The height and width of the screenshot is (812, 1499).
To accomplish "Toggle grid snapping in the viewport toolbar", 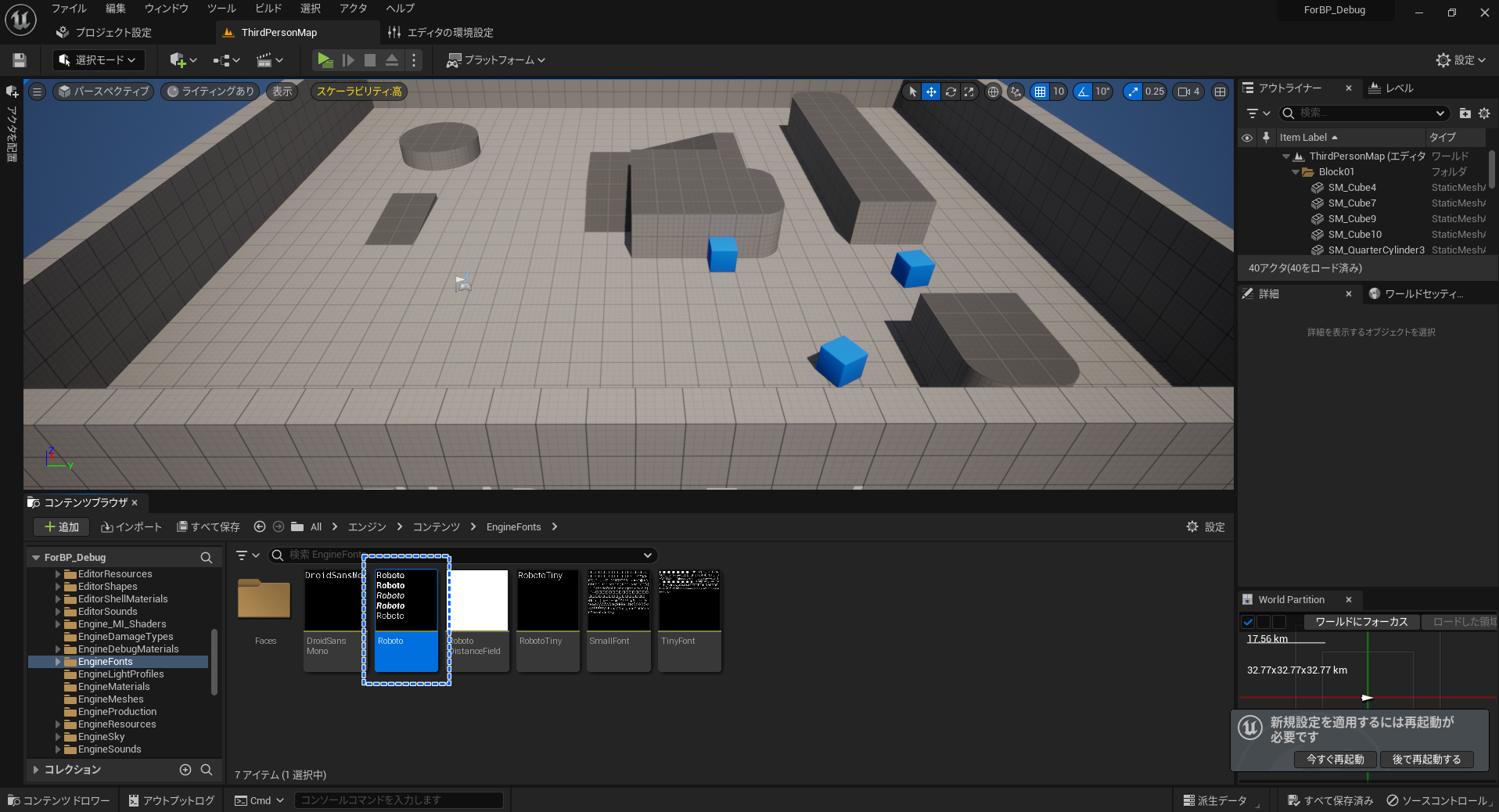I will pos(1041,92).
